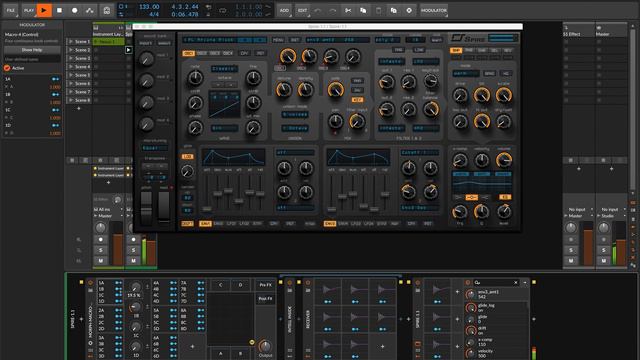Toggle the EQ button in Spire

tap(505, 197)
